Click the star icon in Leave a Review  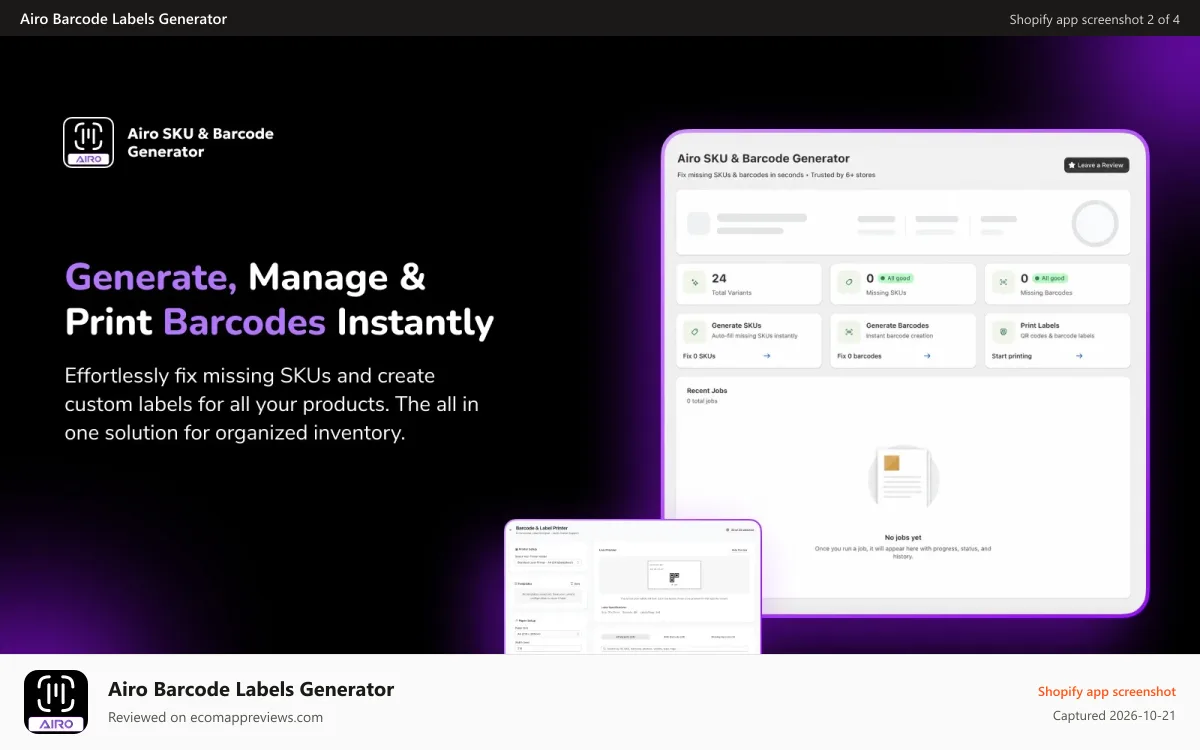click(1072, 165)
